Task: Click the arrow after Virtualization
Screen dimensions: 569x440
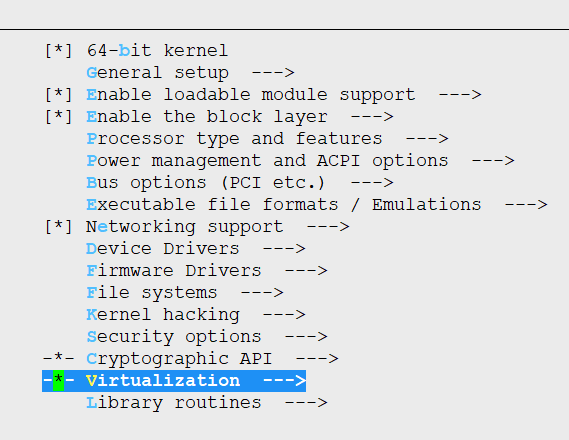Action: (x=284, y=381)
